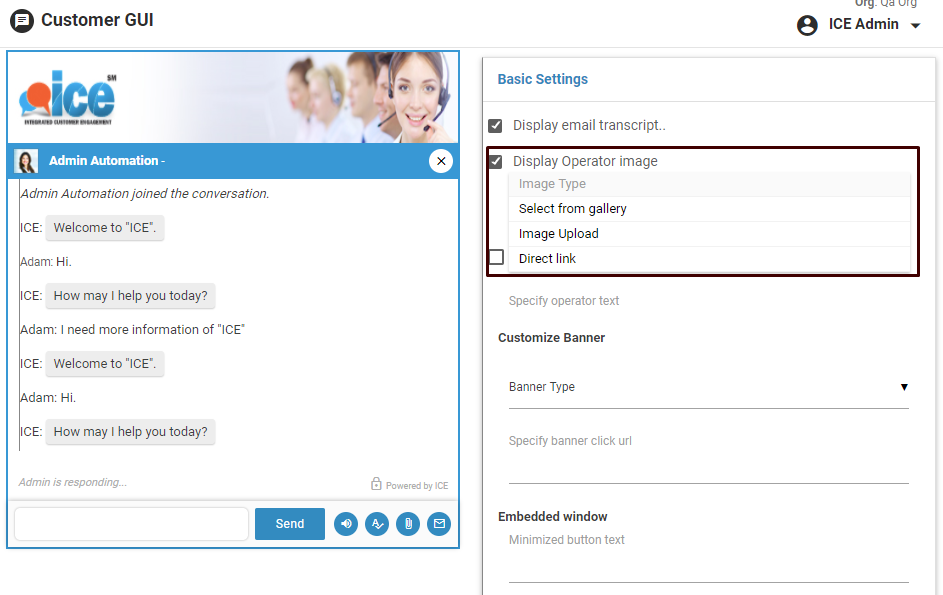Viewport: 943px width, 595px height.
Task: Click the operator avatar in chat header
Action: [x=27, y=161]
